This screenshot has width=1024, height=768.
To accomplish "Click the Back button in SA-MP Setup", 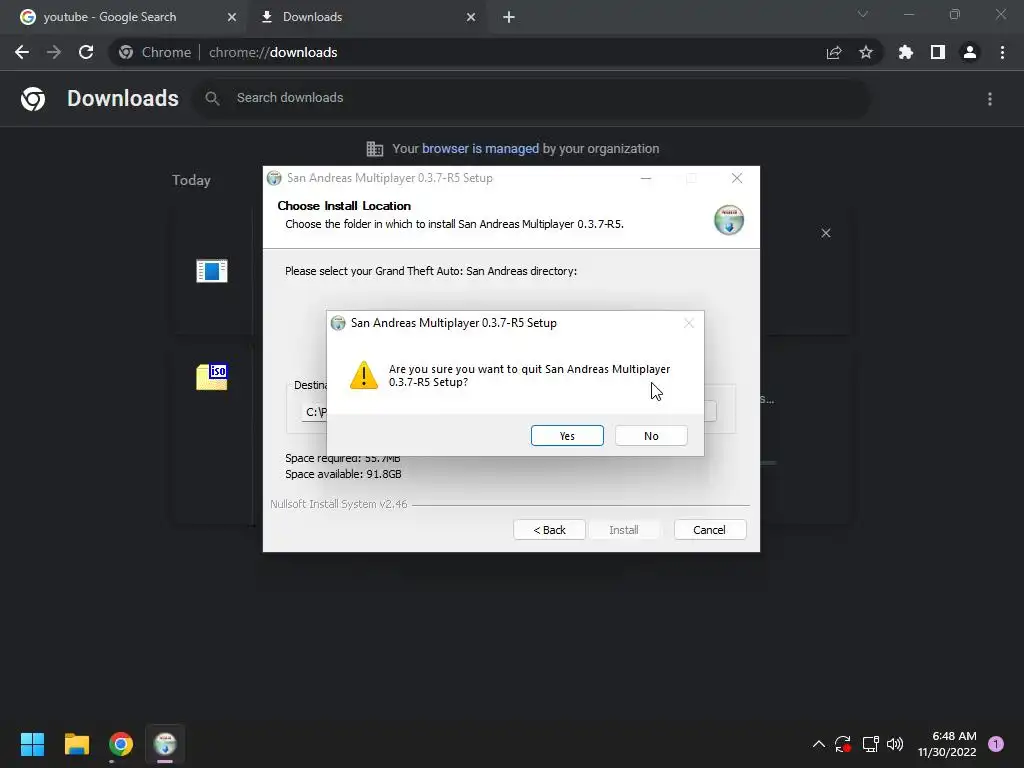I will click(549, 530).
